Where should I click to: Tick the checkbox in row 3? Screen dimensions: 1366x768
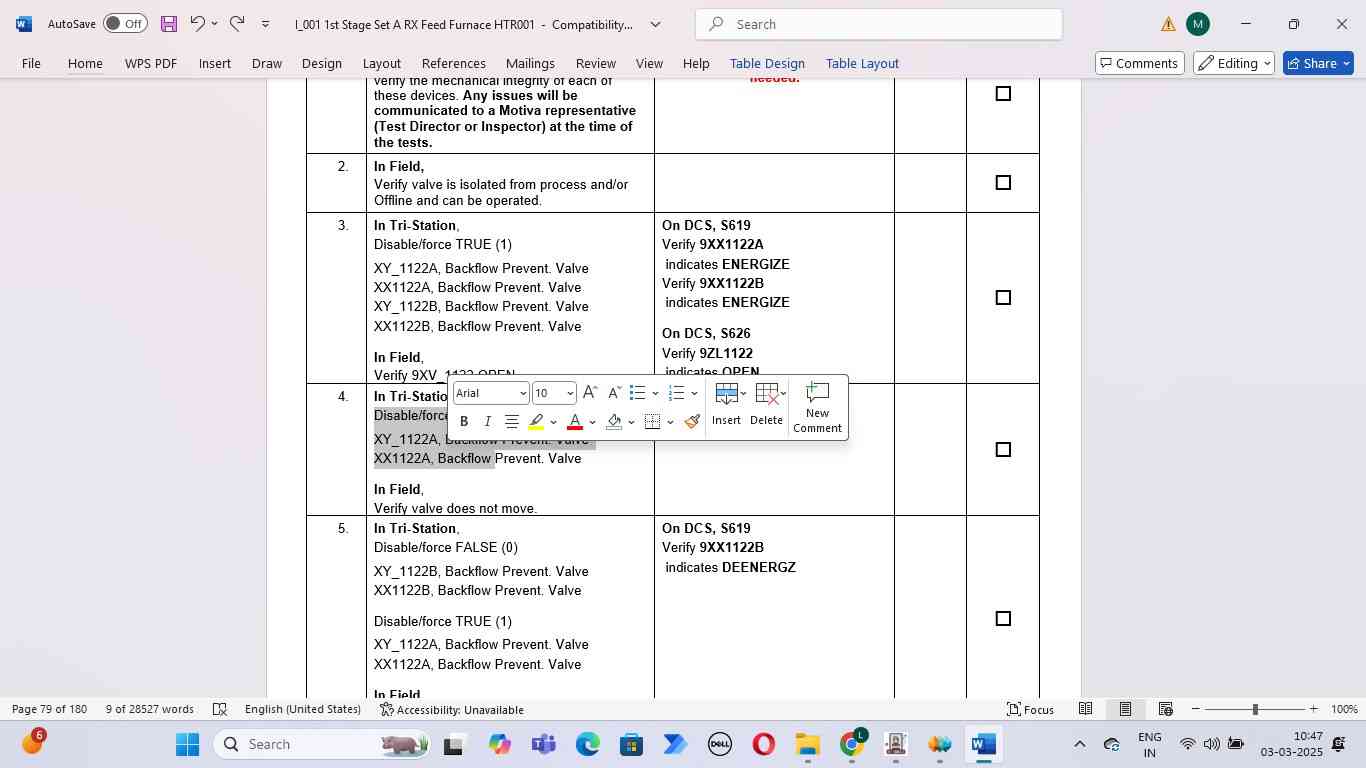[1003, 298]
